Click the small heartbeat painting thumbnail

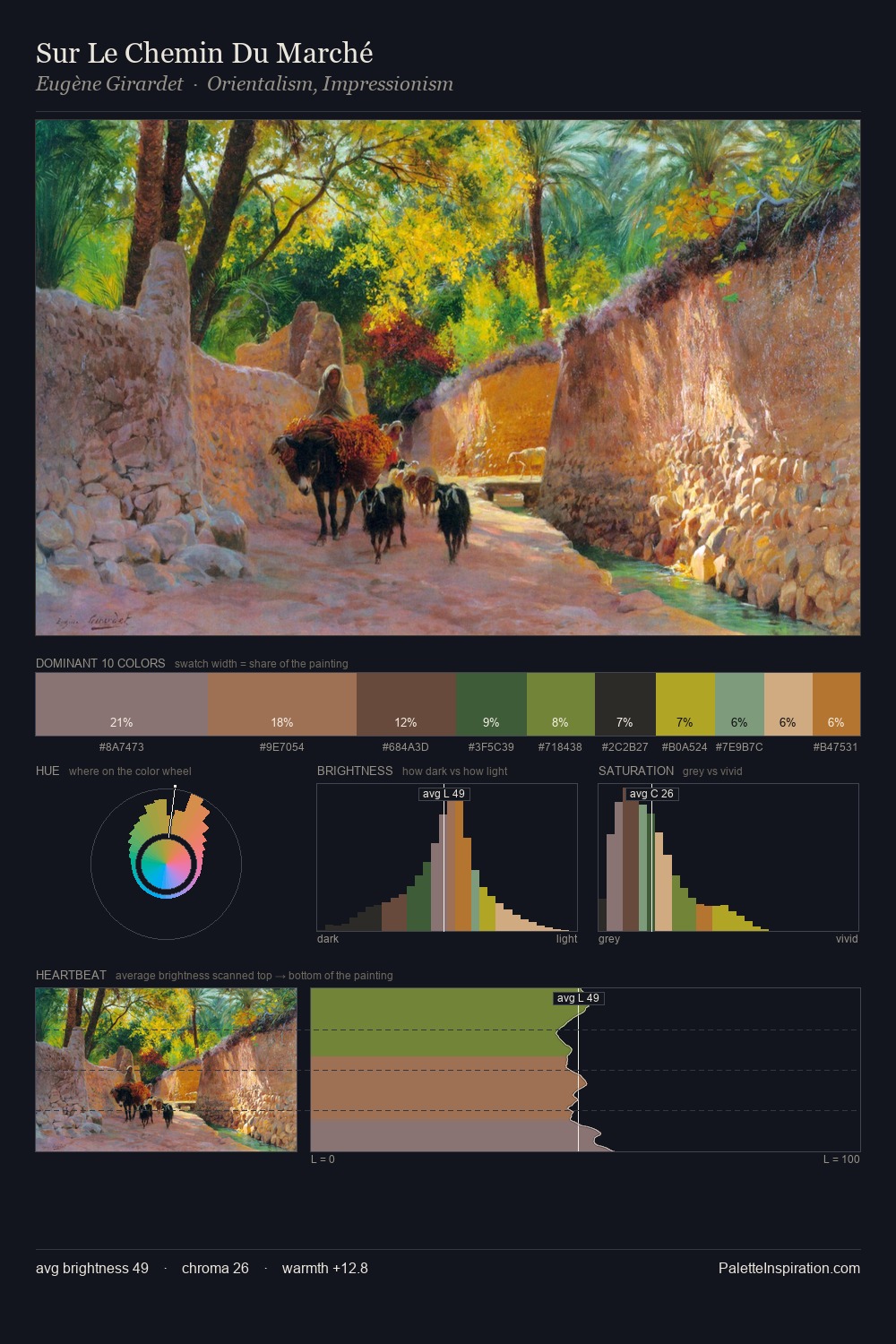[x=166, y=1069]
